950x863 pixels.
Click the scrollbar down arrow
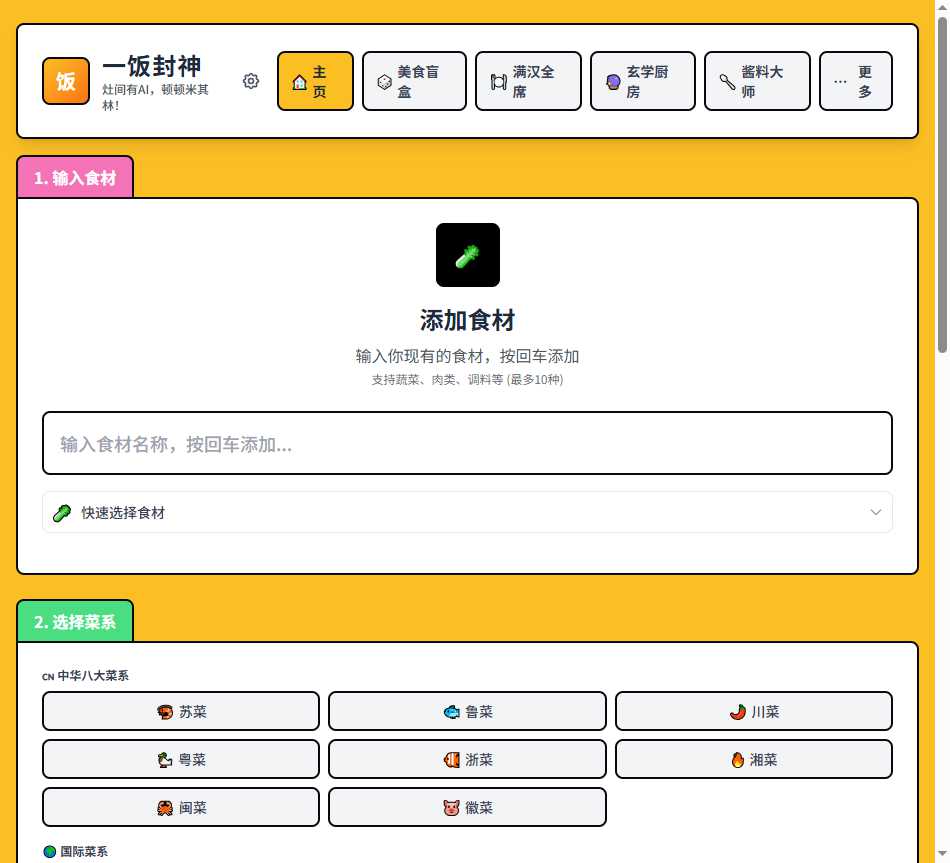tap(941, 852)
